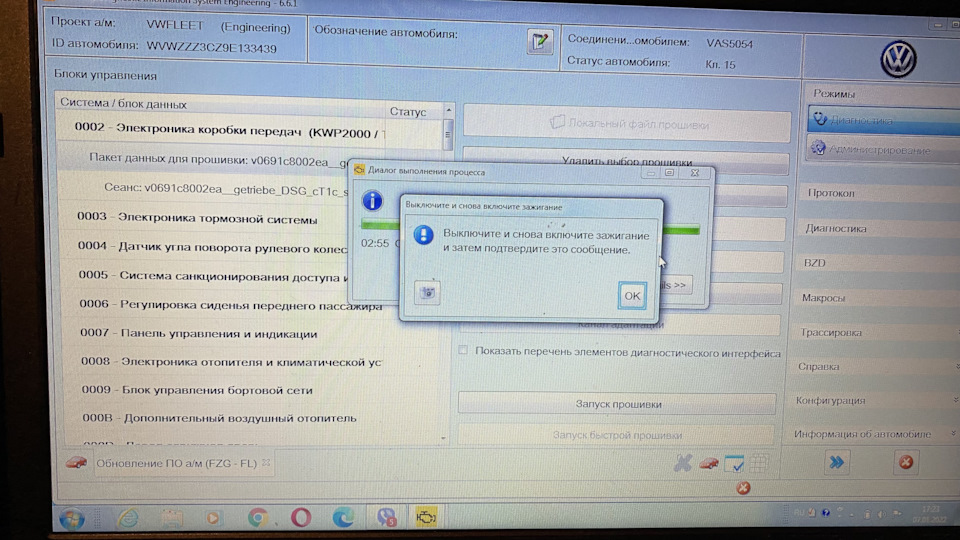Click the 'Запуск прошивки' button
This screenshot has height=540, width=960.
click(617, 404)
